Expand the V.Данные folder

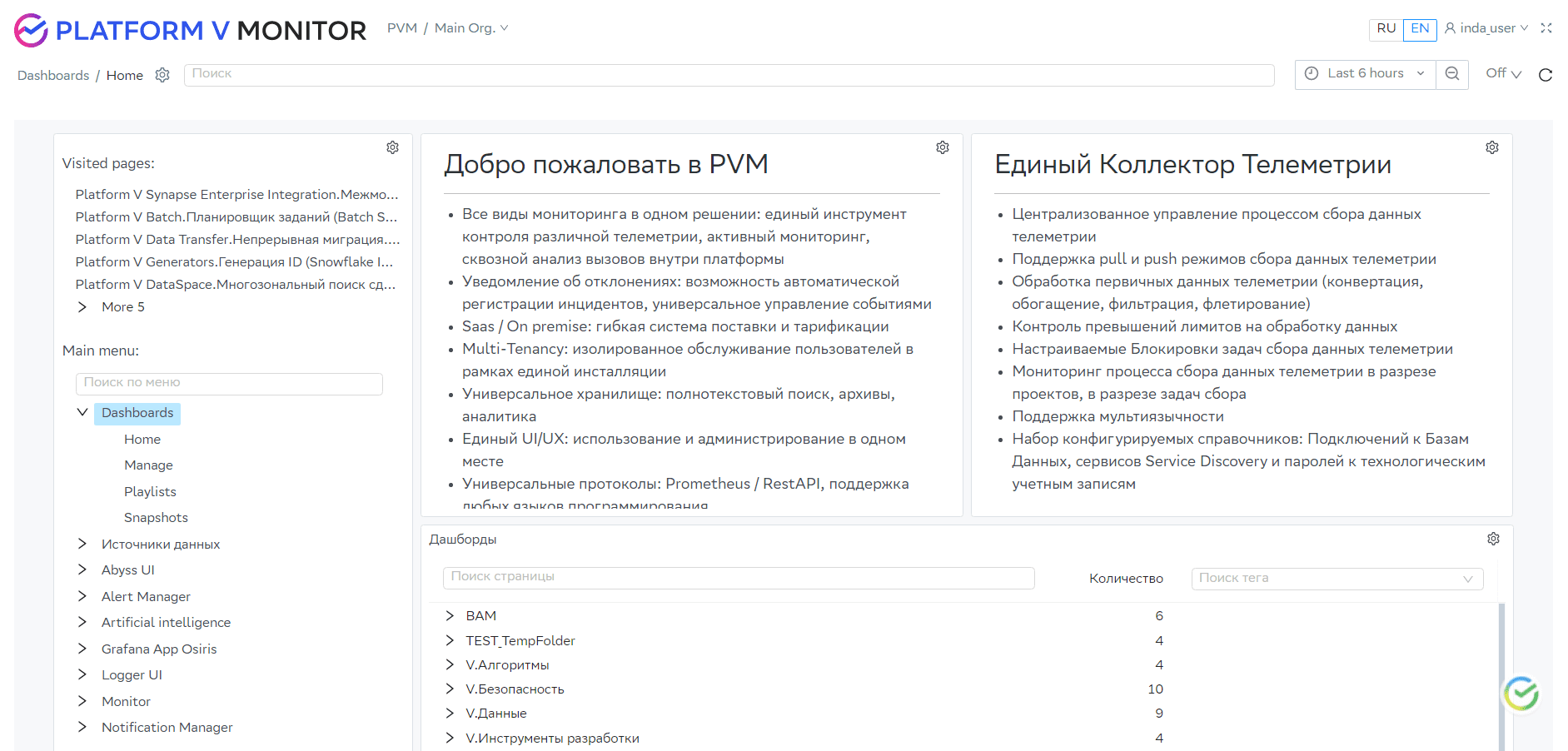(x=450, y=713)
